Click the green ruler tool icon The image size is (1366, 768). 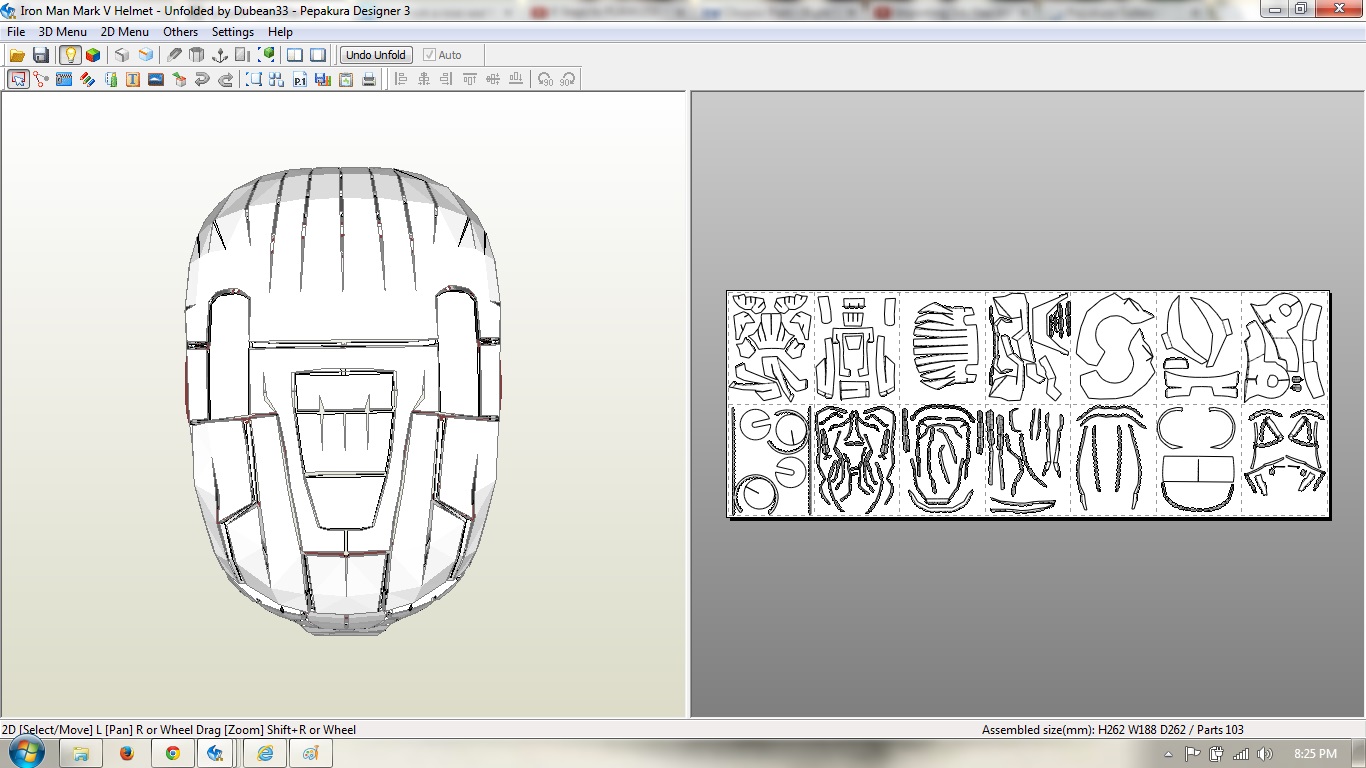[x=110, y=79]
